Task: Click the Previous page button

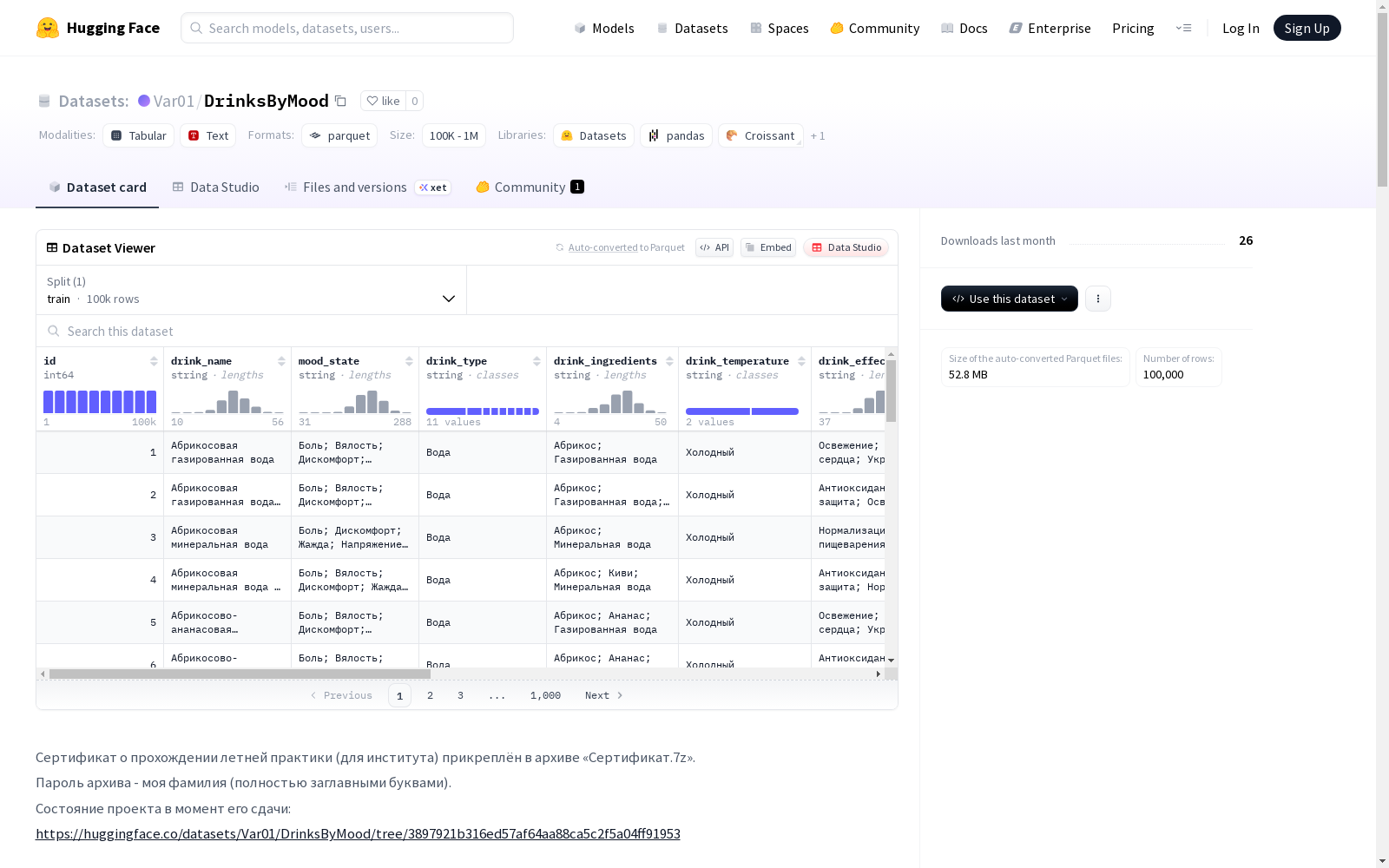Action: tap(341, 695)
